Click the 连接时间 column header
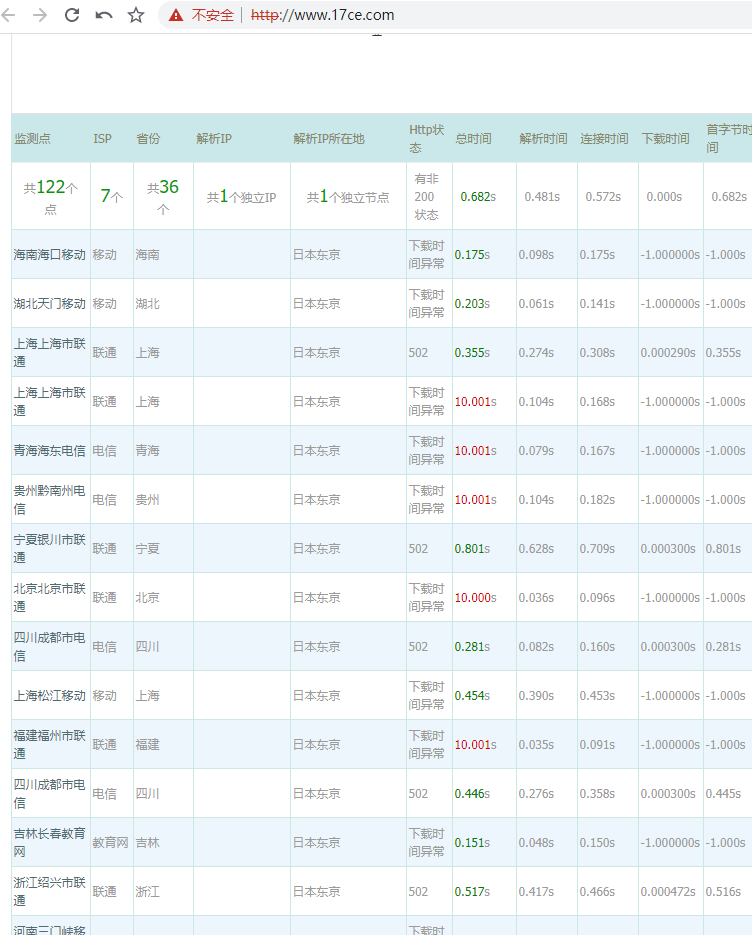Image resolution: width=752 pixels, height=935 pixels. coord(604,139)
